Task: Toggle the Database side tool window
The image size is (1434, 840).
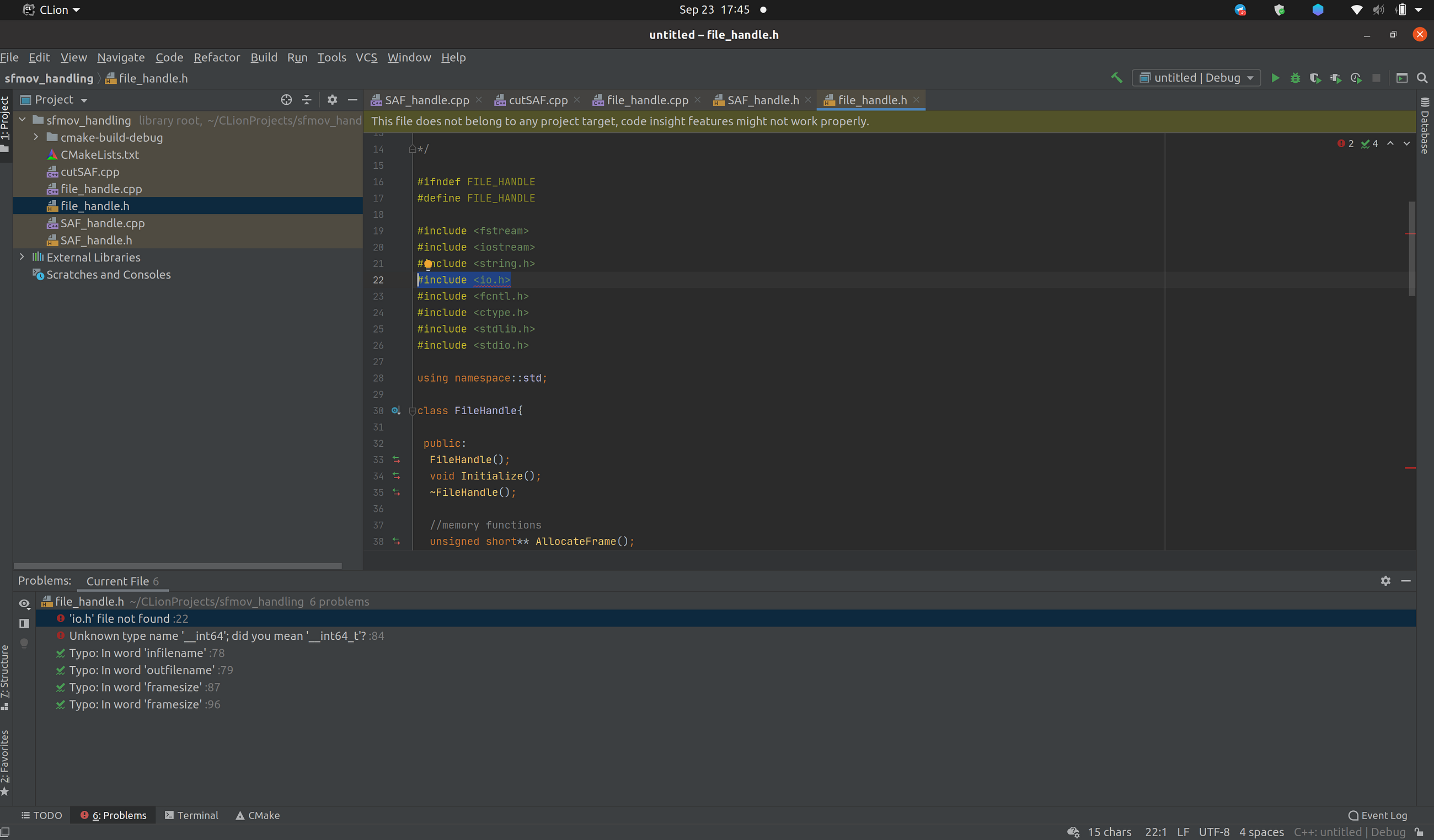Action: (1425, 125)
